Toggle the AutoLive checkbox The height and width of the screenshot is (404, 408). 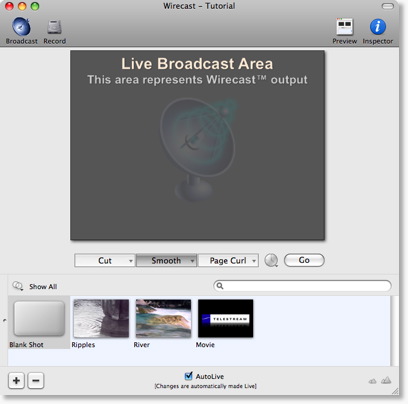[x=188, y=376]
